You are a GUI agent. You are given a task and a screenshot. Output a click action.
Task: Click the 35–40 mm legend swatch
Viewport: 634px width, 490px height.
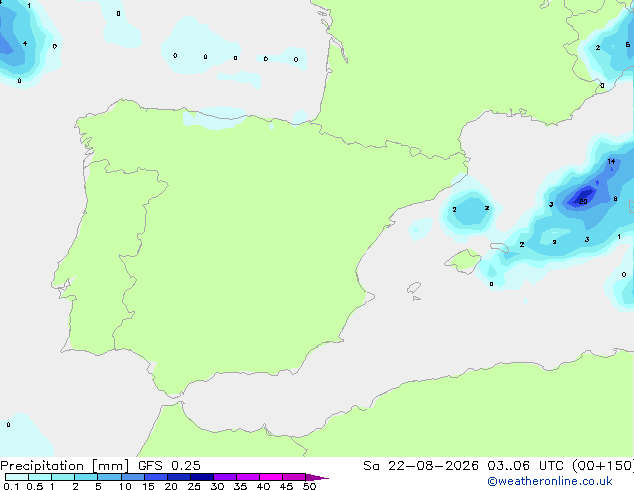pos(247,477)
